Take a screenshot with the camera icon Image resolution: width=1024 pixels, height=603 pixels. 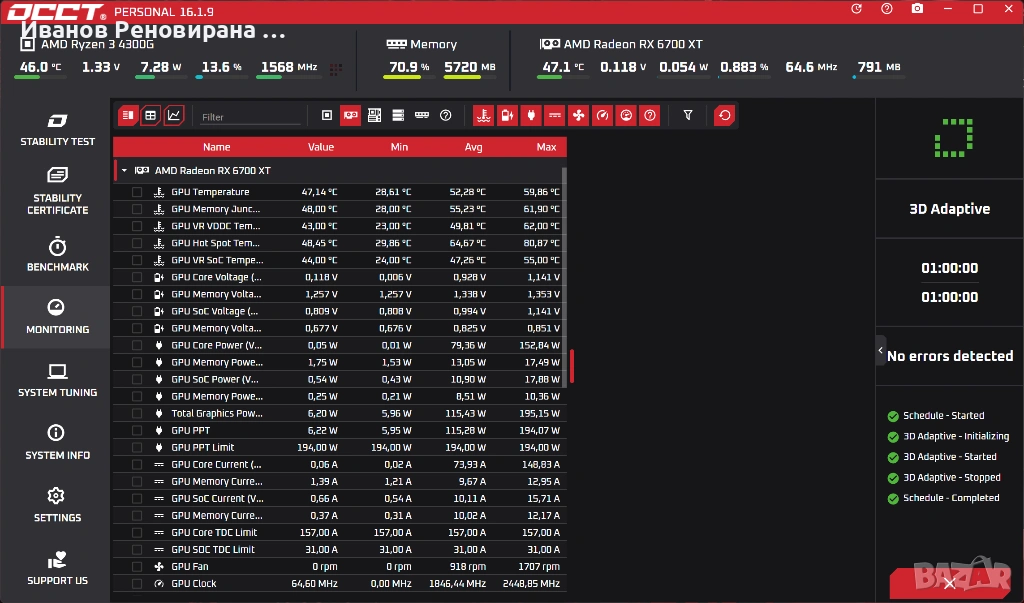coord(918,8)
